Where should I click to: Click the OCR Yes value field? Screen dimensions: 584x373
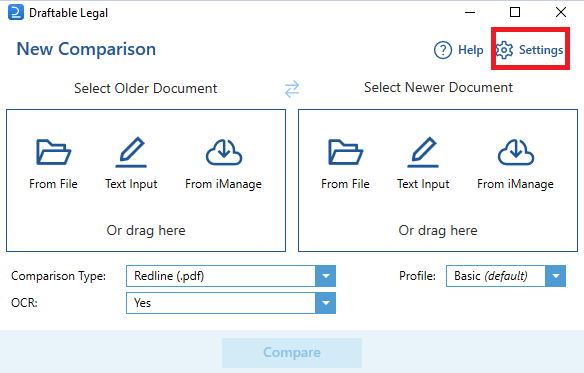pyautogui.click(x=221, y=303)
